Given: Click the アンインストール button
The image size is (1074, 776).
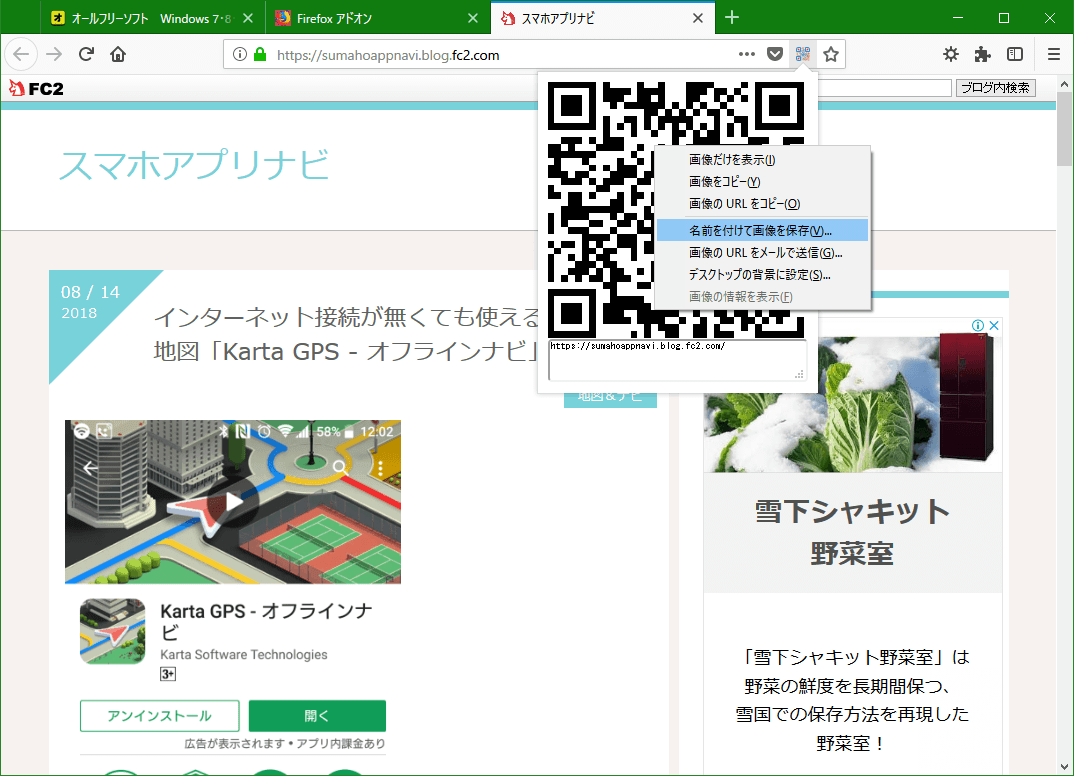Looking at the screenshot, I should point(160,716).
